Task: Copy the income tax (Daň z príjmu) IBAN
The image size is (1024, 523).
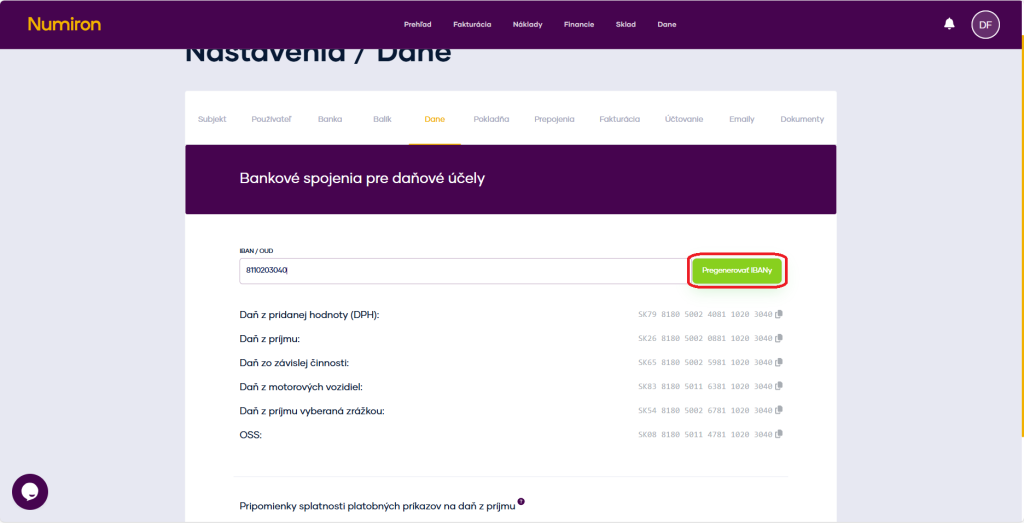Action: pos(779,339)
